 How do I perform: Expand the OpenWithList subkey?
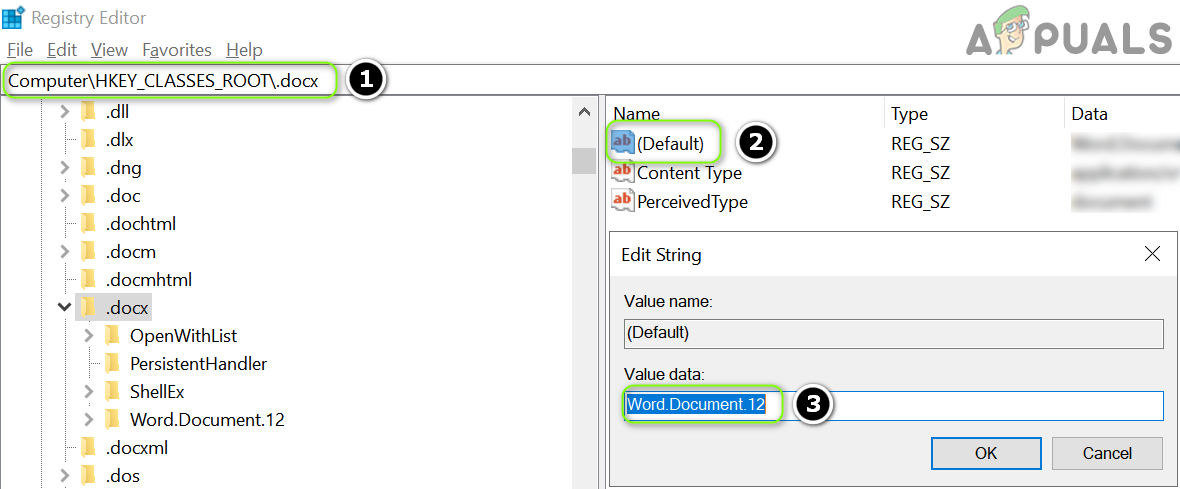[x=89, y=336]
